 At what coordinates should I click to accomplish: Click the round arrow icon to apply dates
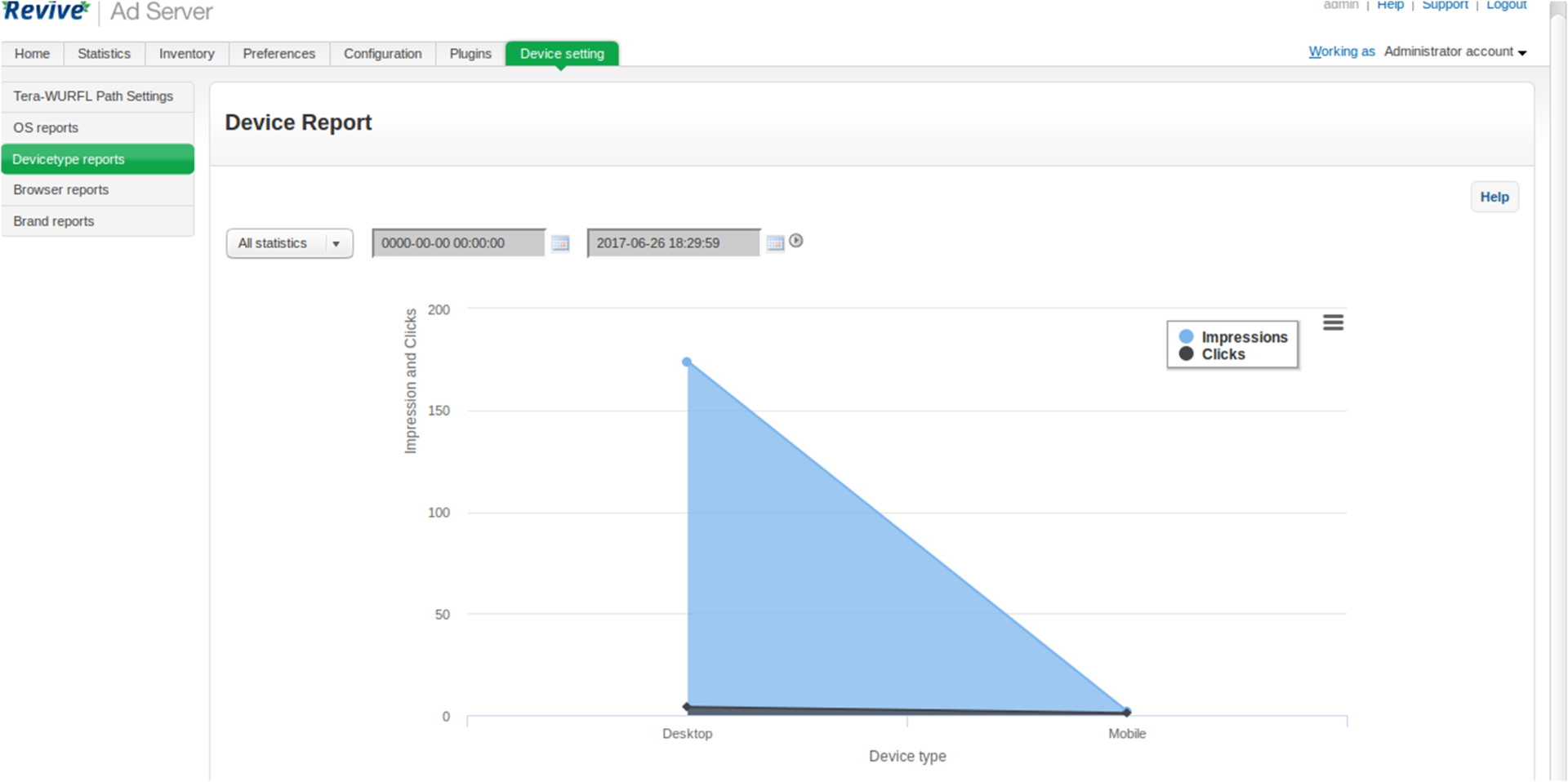(796, 241)
